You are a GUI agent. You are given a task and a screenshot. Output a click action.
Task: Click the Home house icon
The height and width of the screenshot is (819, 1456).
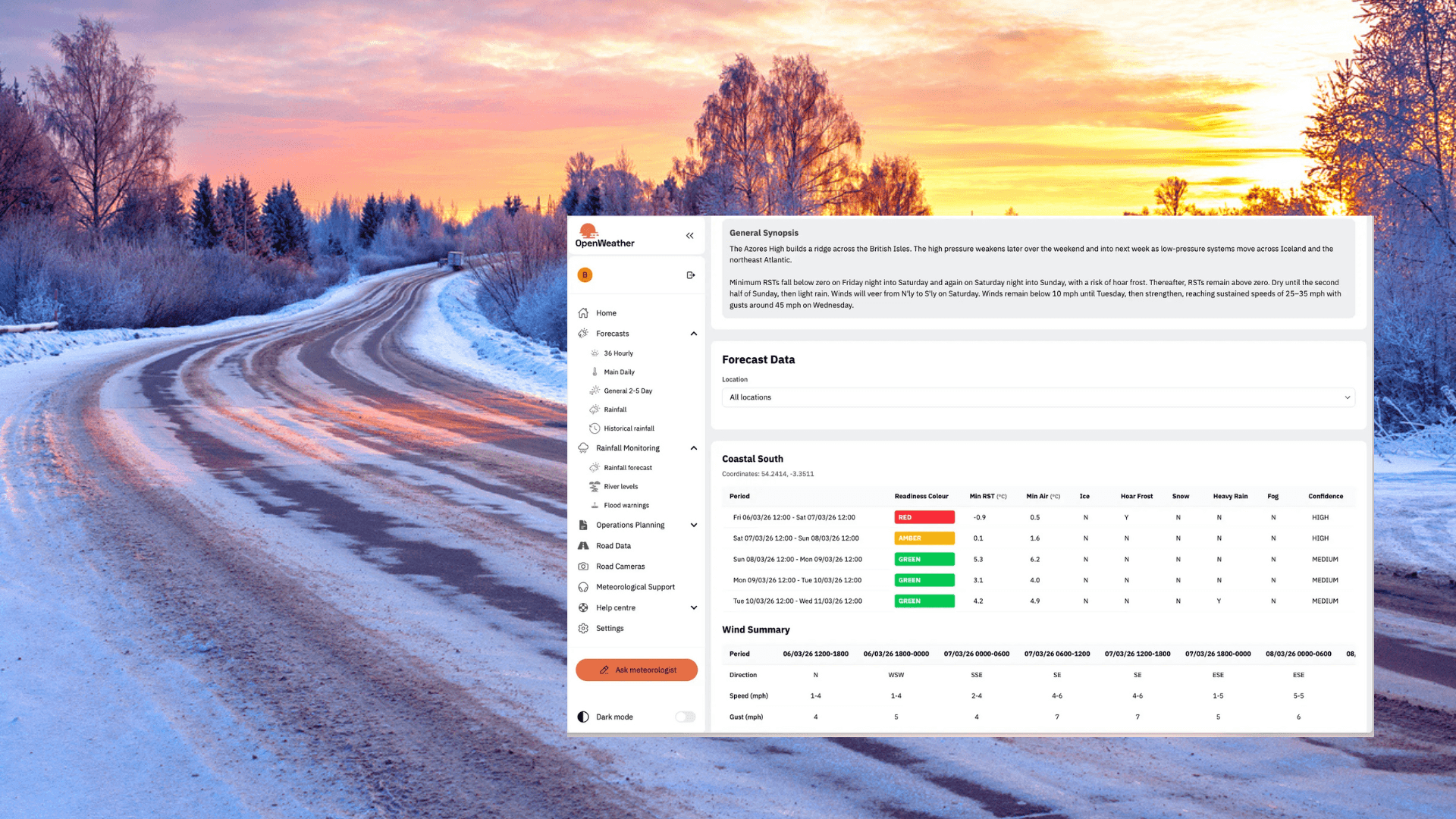(x=583, y=313)
